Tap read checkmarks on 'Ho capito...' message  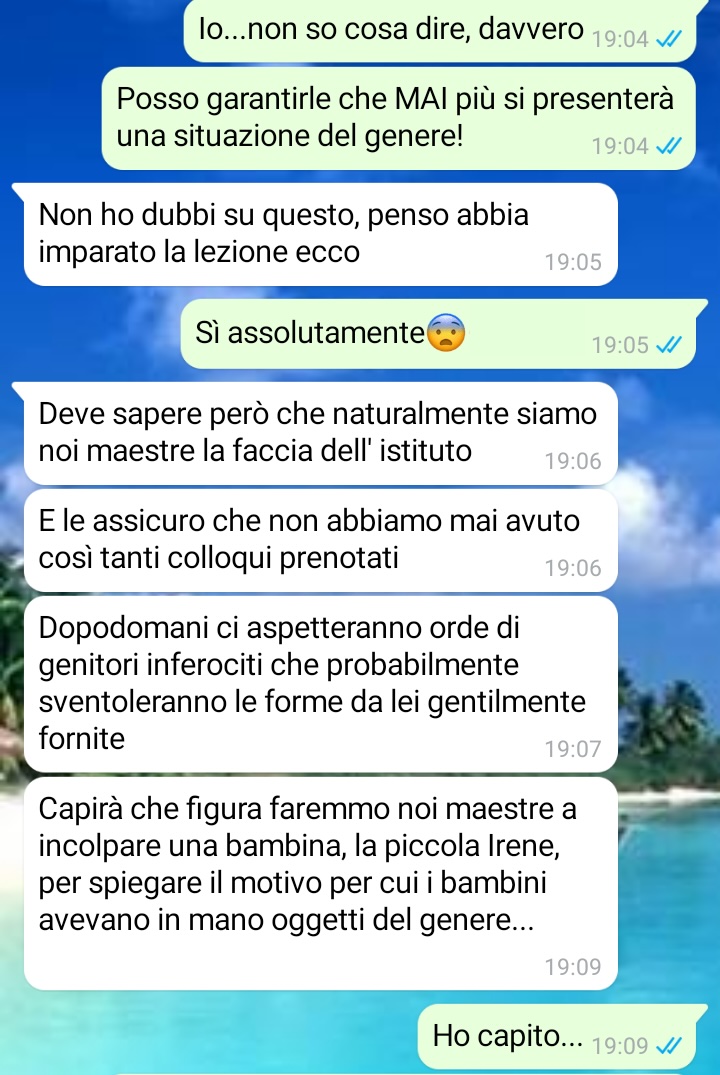[669, 1045]
